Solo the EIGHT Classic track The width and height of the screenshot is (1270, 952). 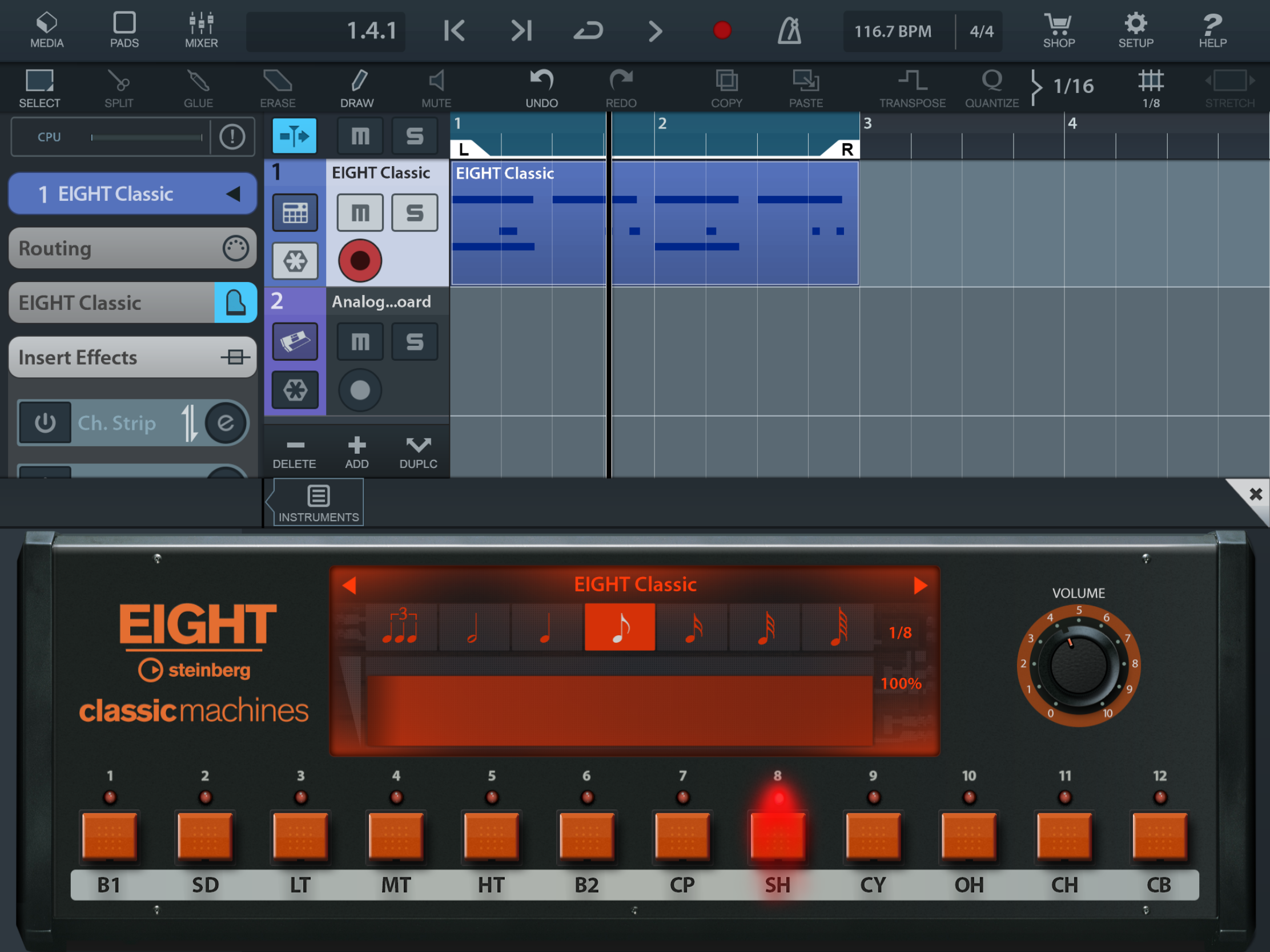point(415,212)
